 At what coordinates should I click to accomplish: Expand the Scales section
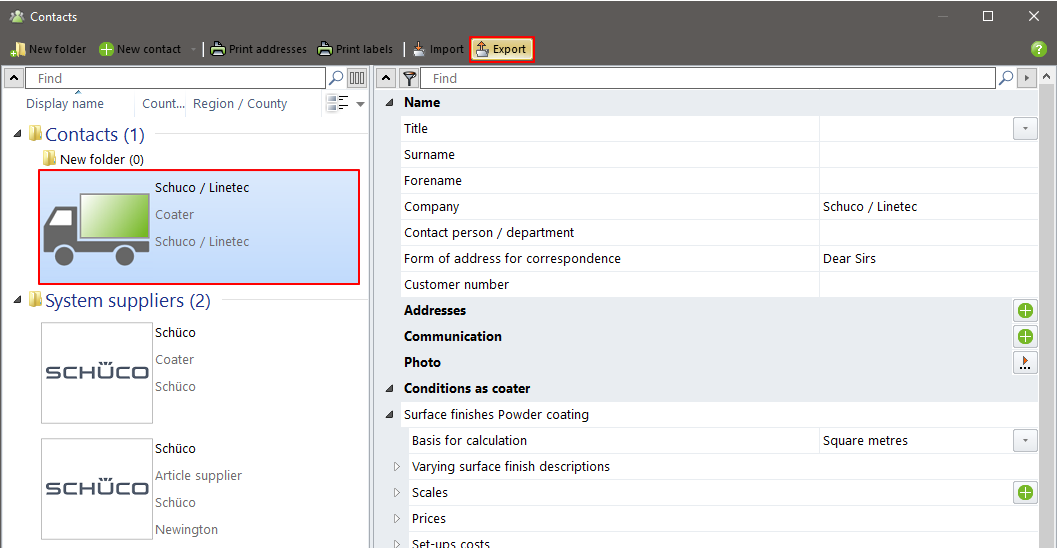click(x=397, y=493)
